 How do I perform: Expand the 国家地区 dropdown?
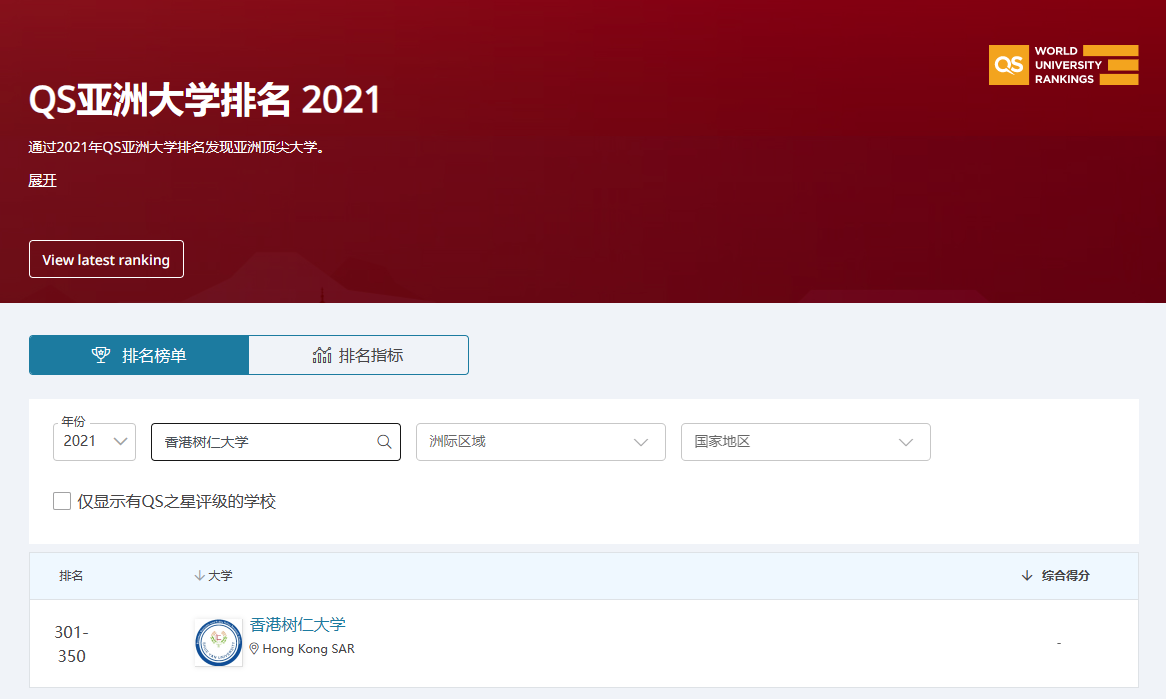coord(805,442)
